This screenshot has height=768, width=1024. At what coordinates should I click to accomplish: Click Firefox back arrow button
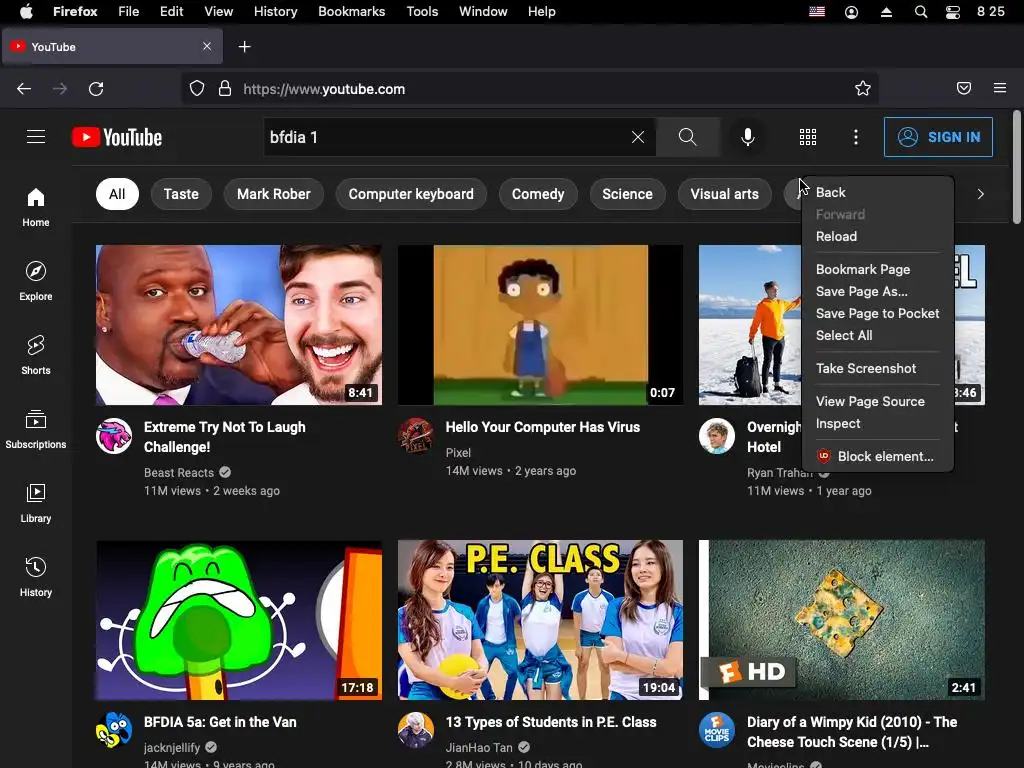[24, 89]
